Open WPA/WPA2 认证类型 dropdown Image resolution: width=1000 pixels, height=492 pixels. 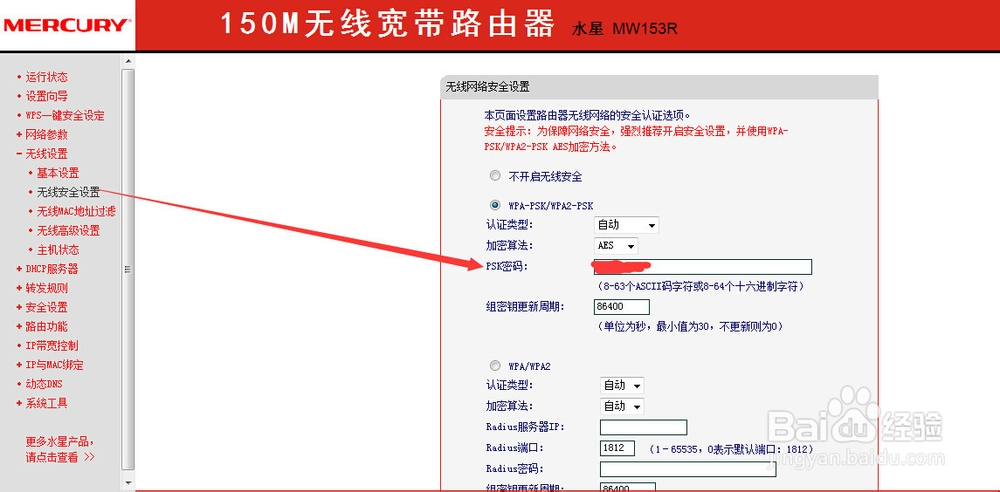[622, 385]
